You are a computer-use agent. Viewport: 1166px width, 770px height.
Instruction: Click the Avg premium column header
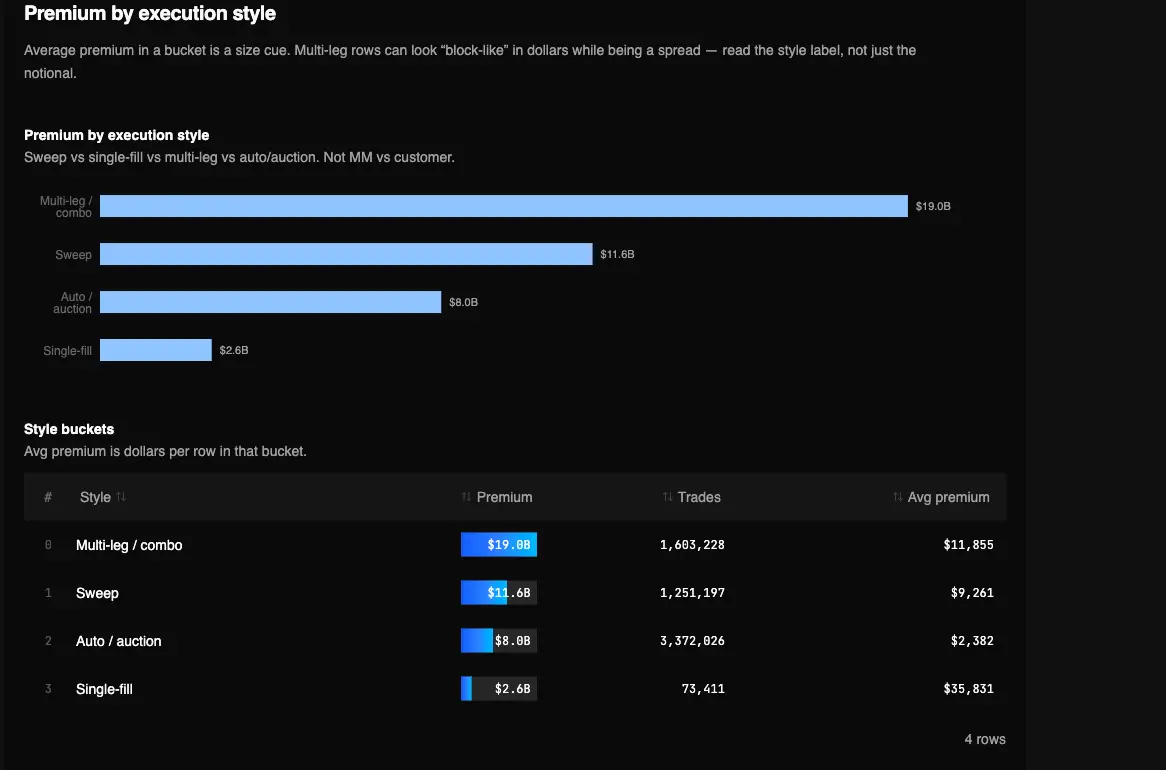pyautogui.click(x=948, y=497)
